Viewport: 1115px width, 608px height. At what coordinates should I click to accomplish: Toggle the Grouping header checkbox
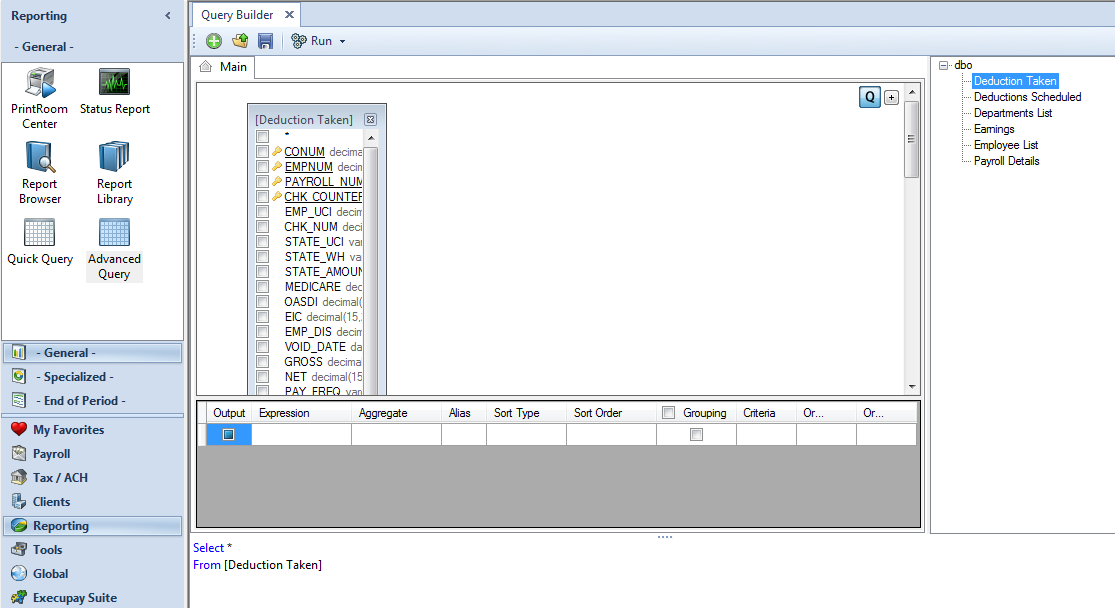coord(668,413)
